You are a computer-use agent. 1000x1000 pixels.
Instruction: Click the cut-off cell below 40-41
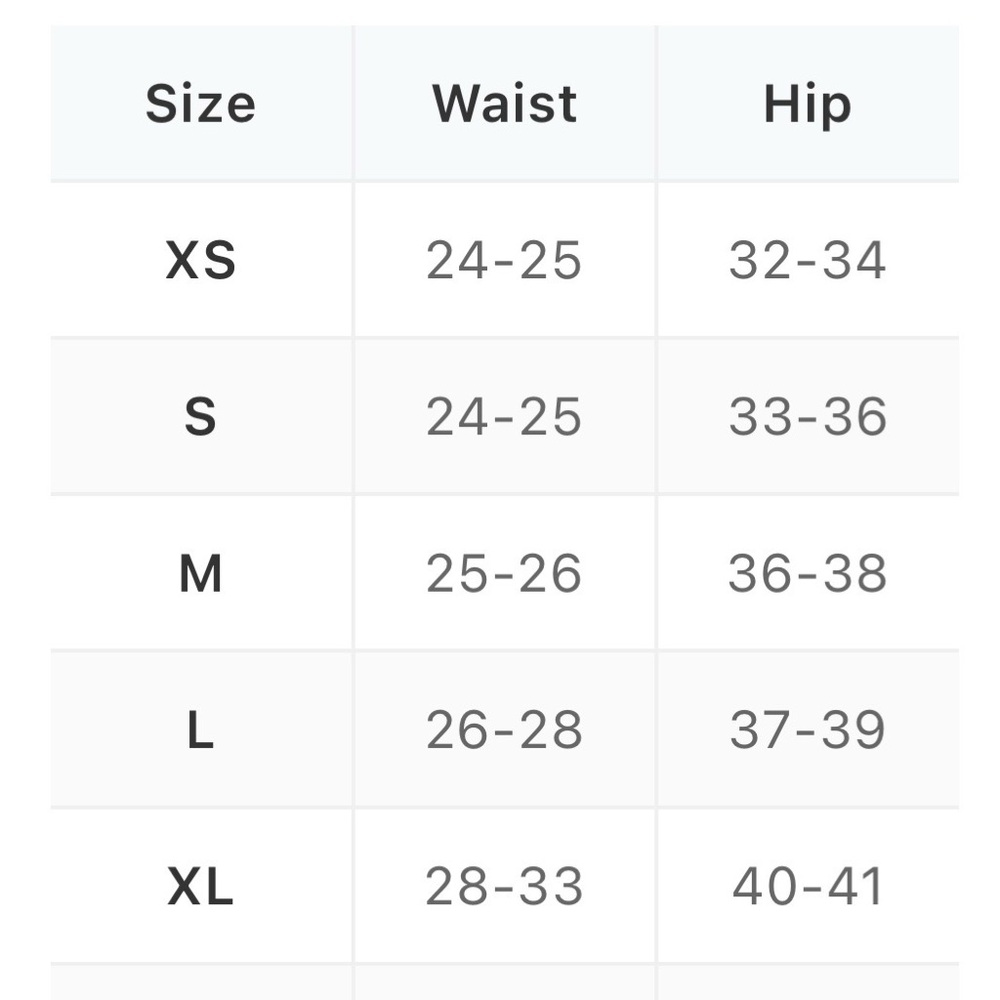point(807,983)
